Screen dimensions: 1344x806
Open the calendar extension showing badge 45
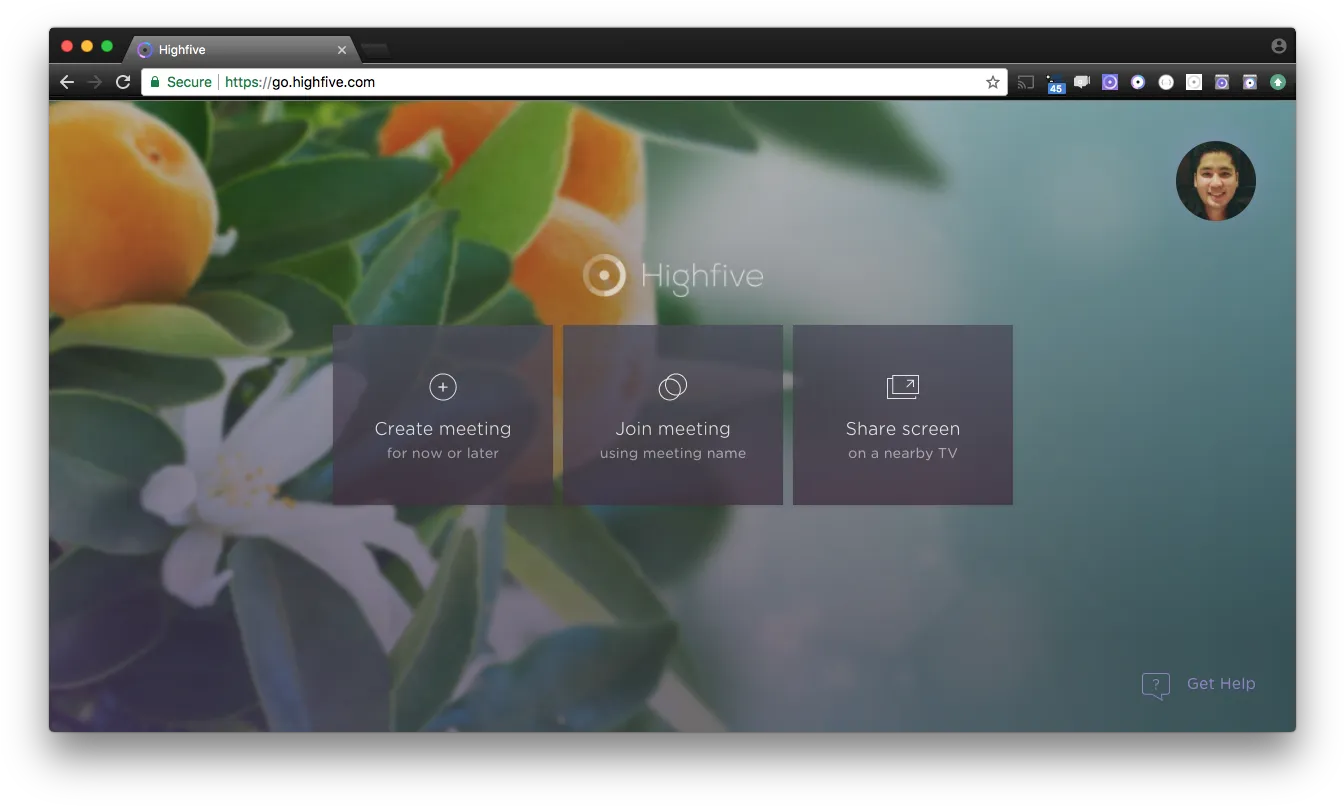coord(1055,83)
